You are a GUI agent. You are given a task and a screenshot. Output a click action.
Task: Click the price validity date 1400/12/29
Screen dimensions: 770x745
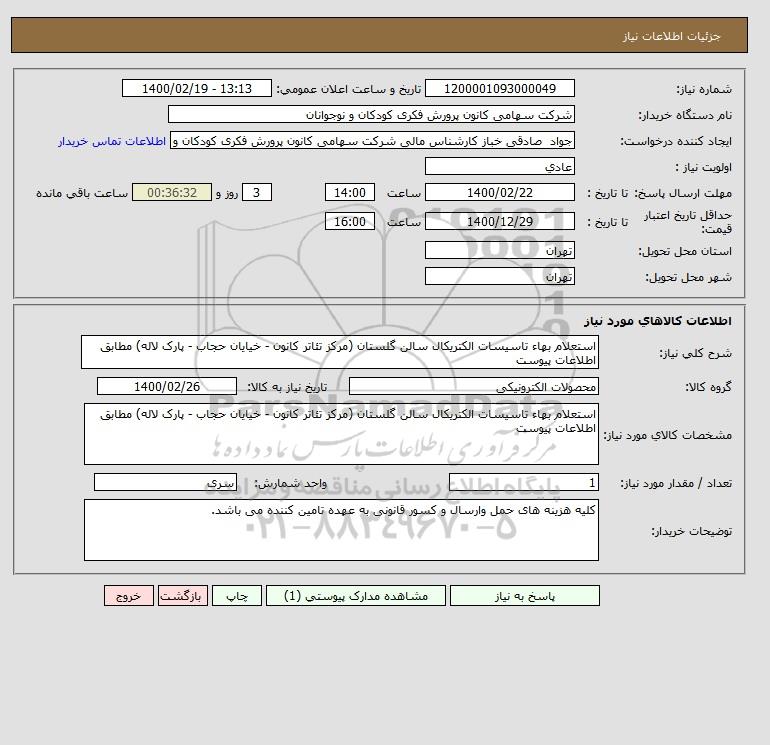(x=499, y=221)
